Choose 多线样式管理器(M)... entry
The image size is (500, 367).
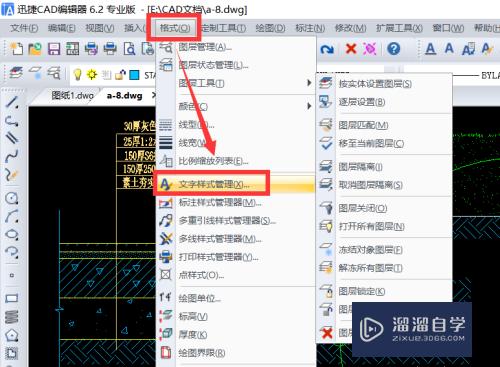(x=235, y=239)
